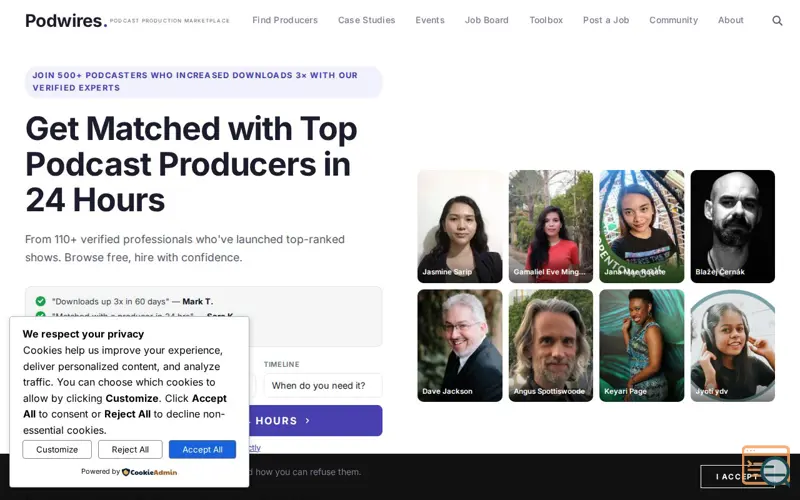Image resolution: width=800 pixels, height=500 pixels.
Task: Click 'Get Matched with Top Podcast Producers' heading
Action: (191, 164)
